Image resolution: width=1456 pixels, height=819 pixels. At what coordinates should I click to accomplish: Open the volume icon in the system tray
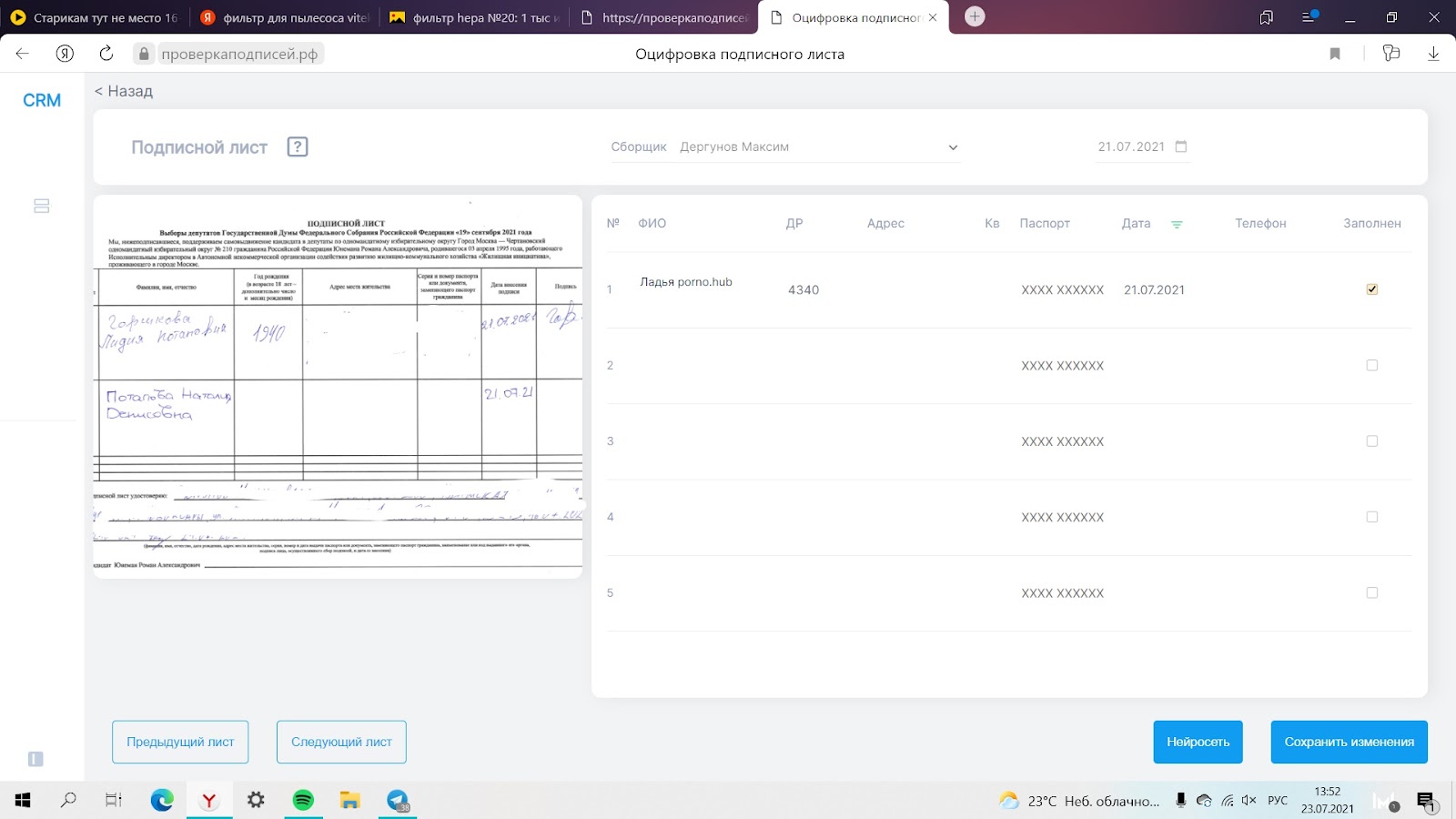point(1249,801)
